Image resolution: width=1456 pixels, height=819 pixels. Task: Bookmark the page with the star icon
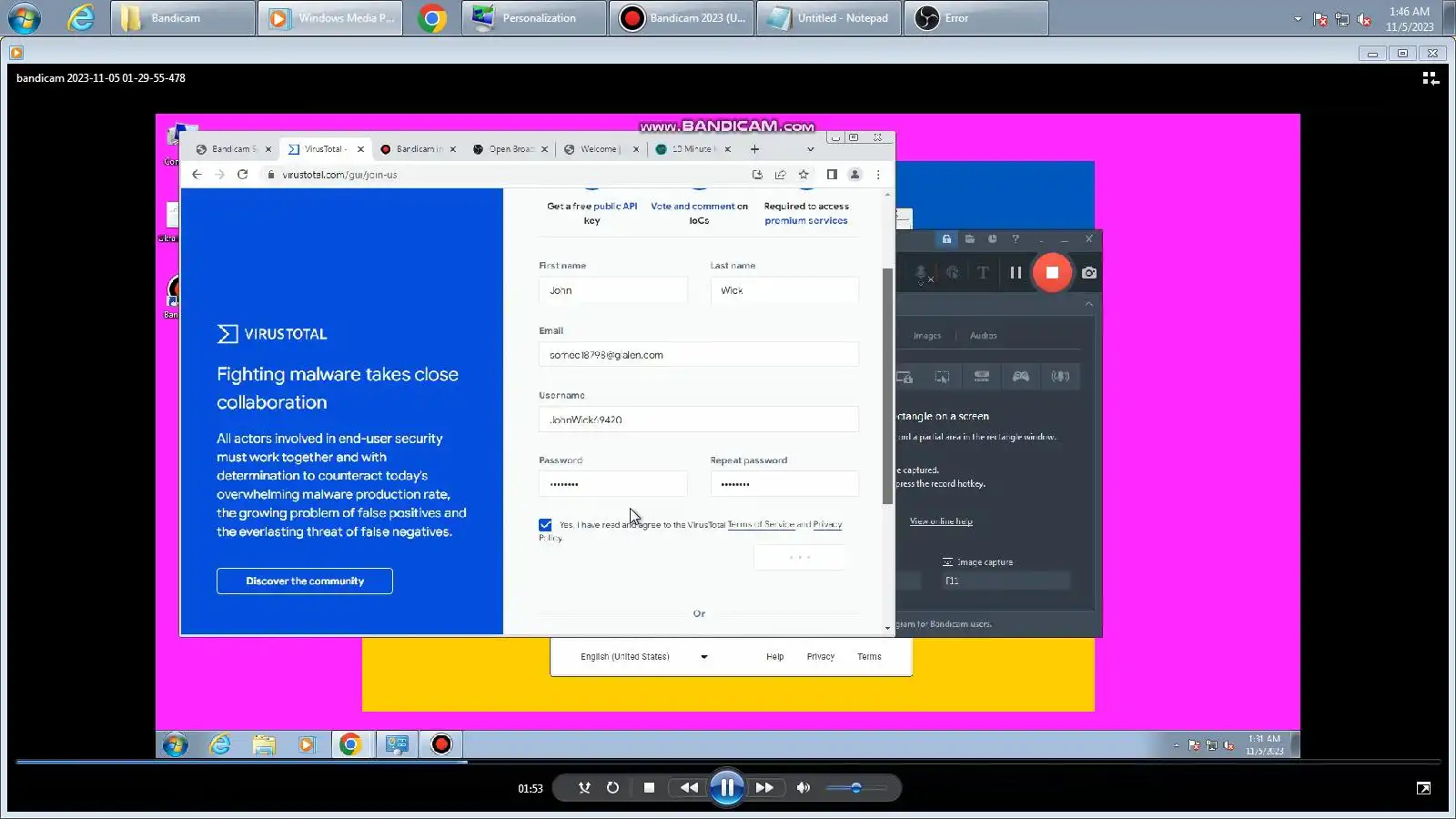coord(804,175)
